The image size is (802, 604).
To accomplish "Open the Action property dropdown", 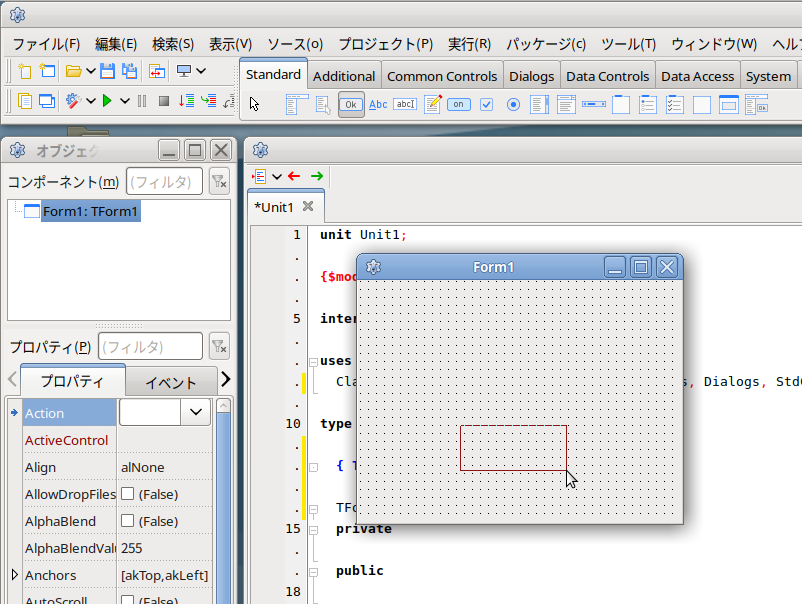I will 194,412.
